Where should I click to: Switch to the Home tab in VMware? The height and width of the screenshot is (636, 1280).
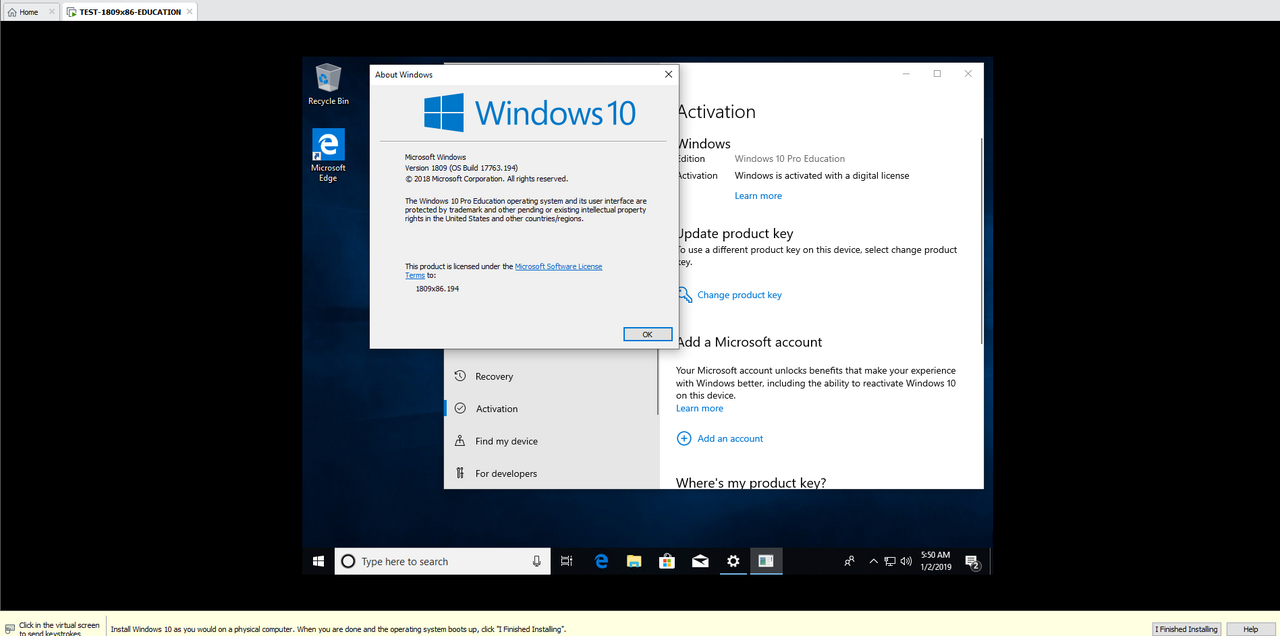coord(30,12)
